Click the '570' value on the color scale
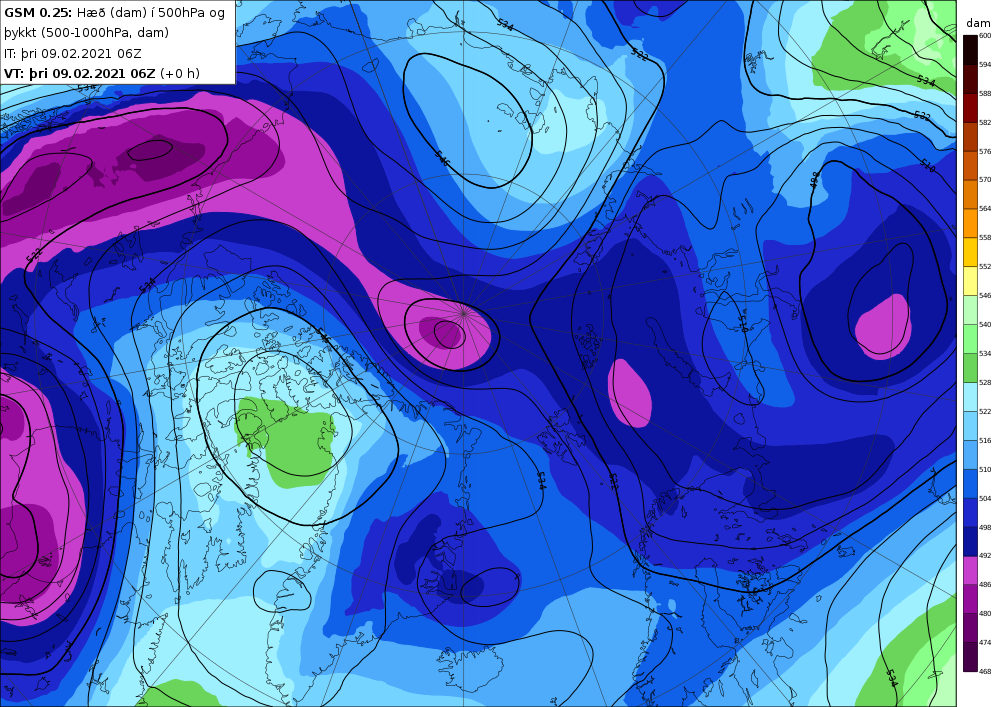 point(985,180)
